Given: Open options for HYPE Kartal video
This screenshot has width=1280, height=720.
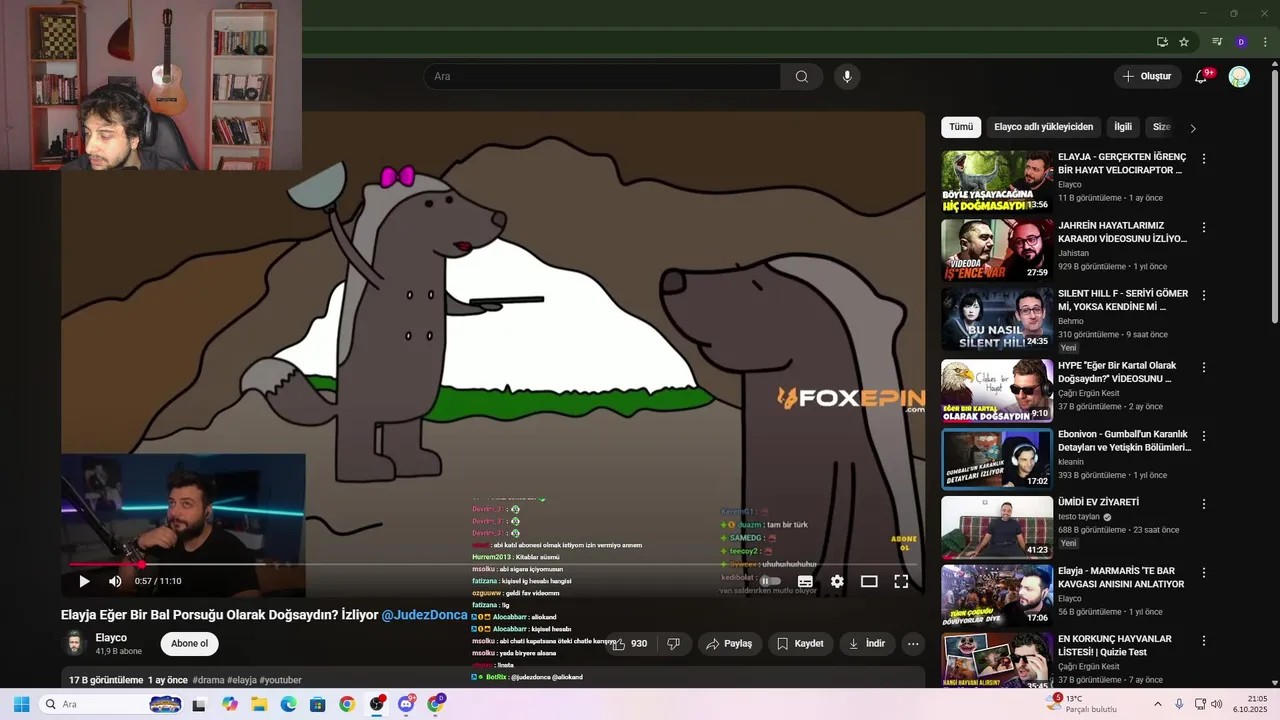Looking at the screenshot, I should pyautogui.click(x=1204, y=368).
